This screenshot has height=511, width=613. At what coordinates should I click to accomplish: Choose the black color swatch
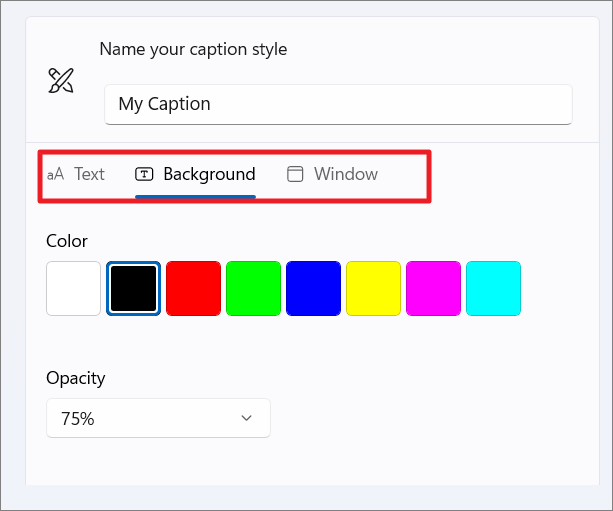click(133, 289)
